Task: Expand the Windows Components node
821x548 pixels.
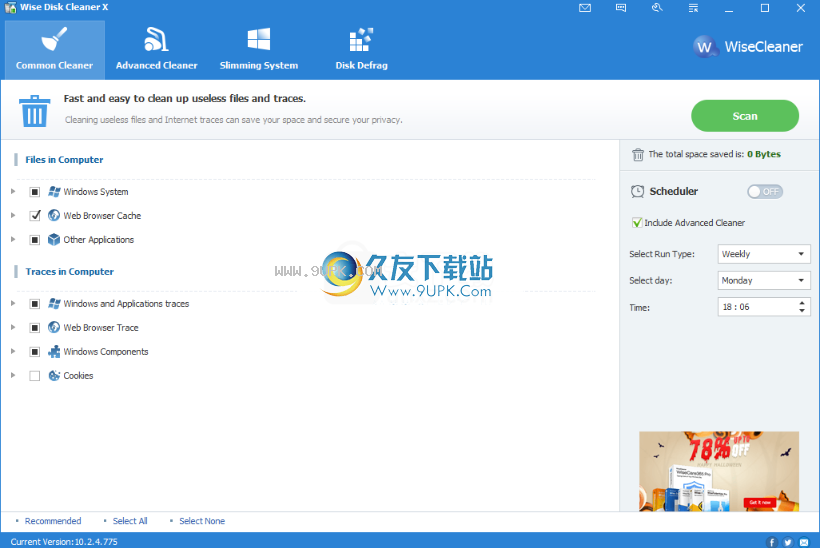Action: pyautogui.click(x=13, y=351)
